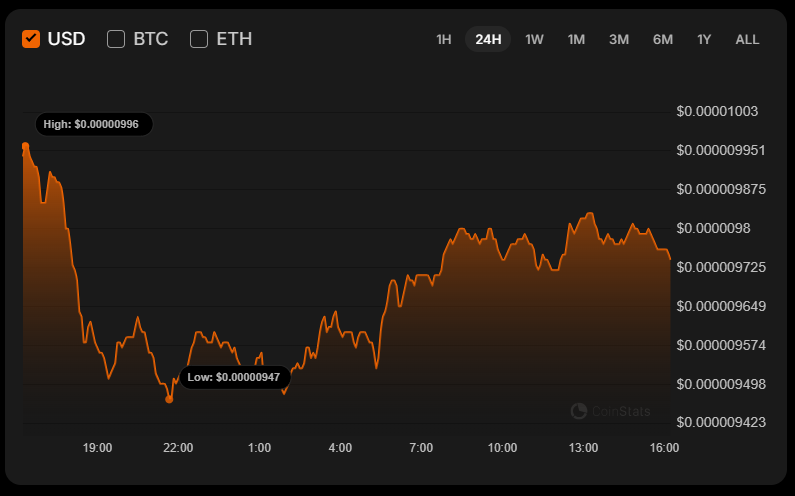Screen dimensions: 795x496
Task: Select the 3M time range
Action: (619, 40)
